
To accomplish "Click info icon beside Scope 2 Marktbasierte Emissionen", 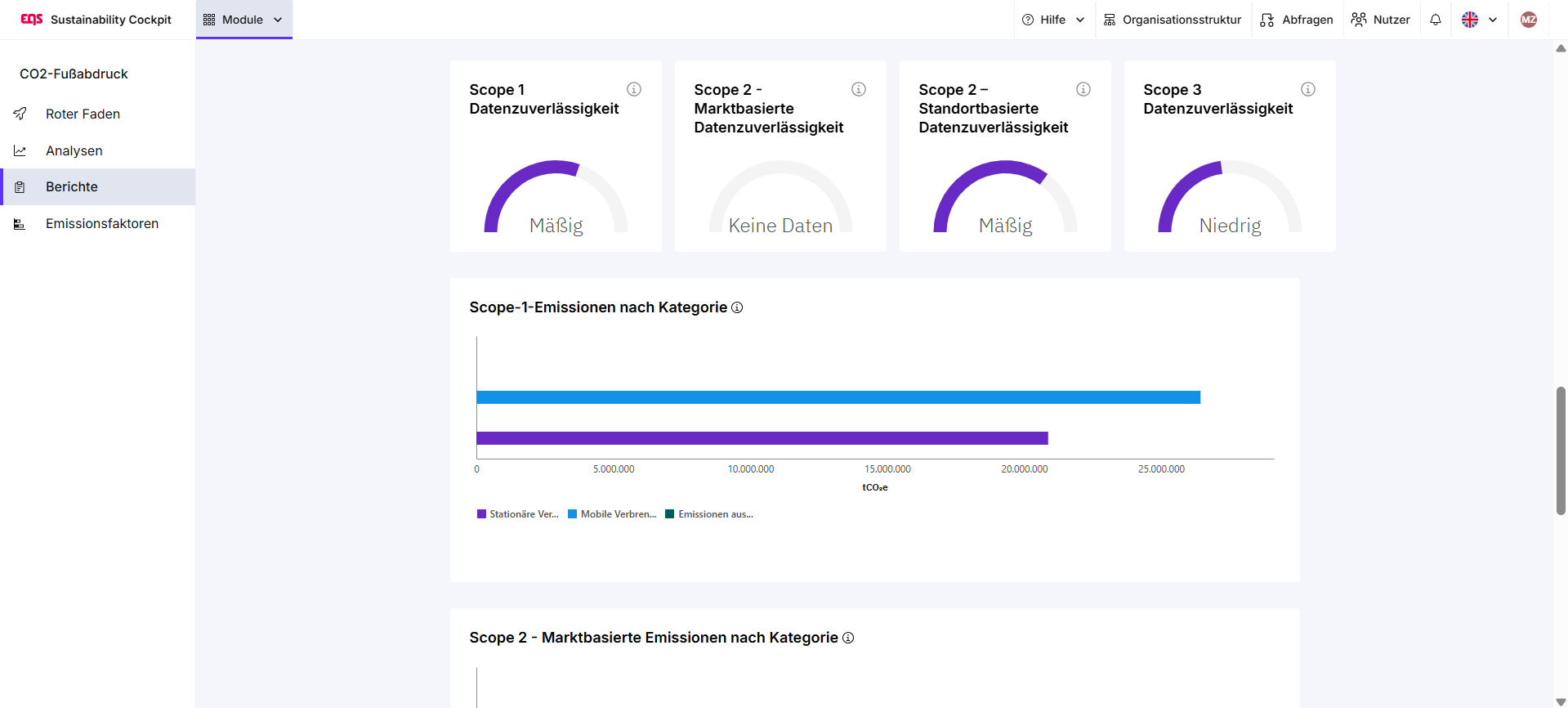I will 848,638.
